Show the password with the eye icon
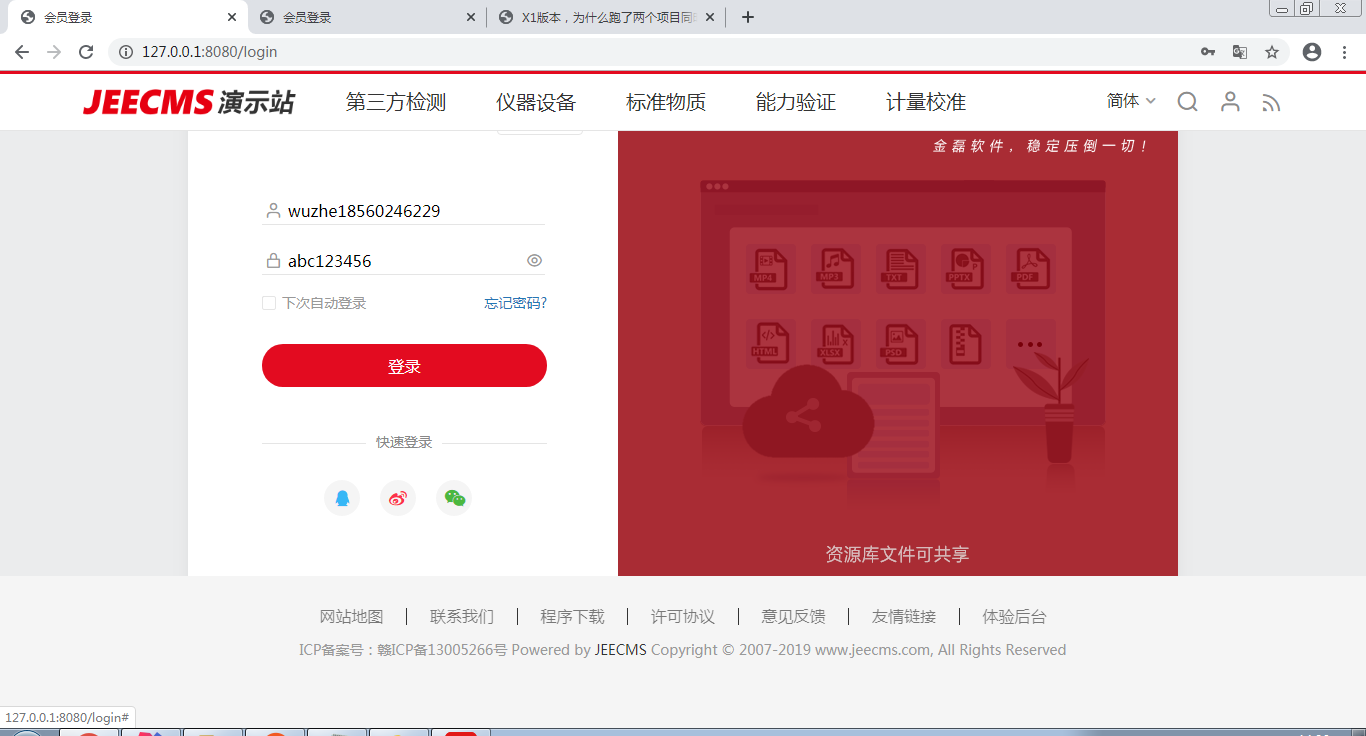This screenshot has width=1366, height=736. [535, 261]
